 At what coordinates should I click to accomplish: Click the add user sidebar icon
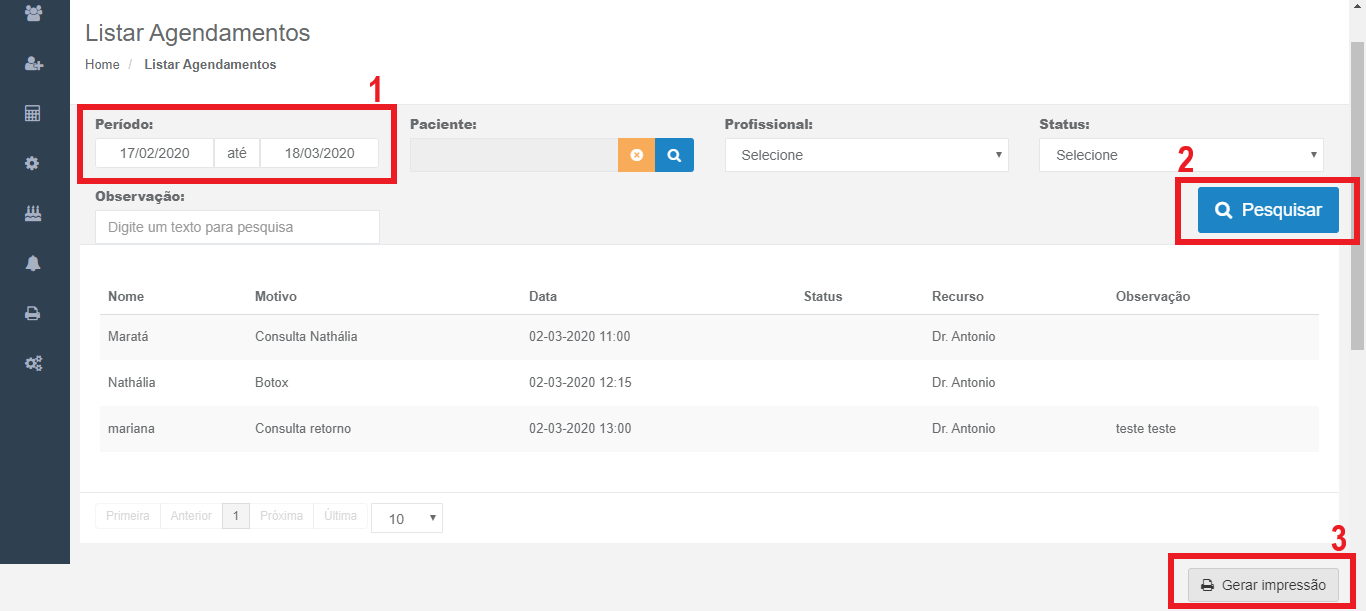(33, 64)
